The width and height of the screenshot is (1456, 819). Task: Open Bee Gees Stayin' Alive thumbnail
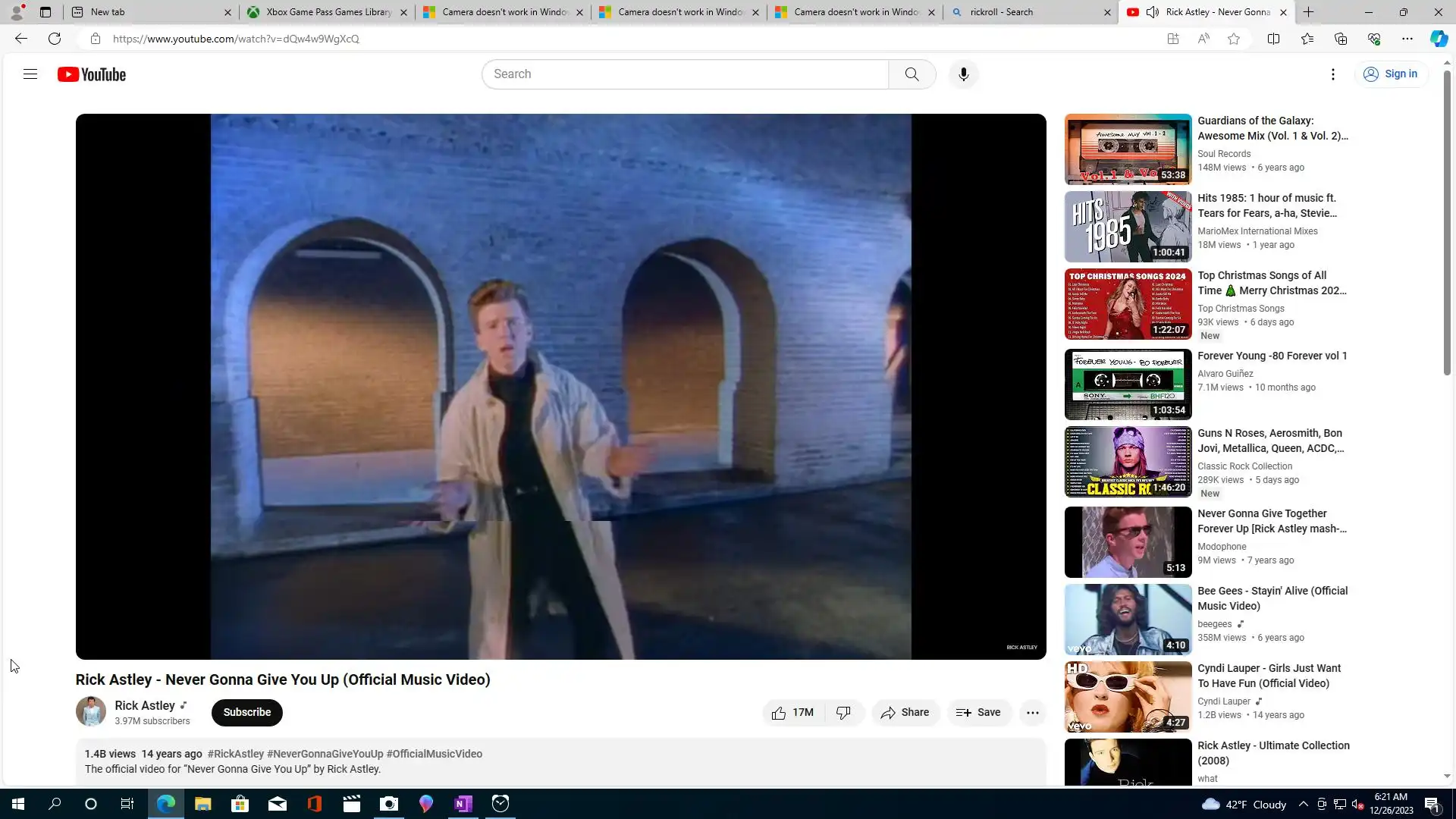[x=1128, y=620]
